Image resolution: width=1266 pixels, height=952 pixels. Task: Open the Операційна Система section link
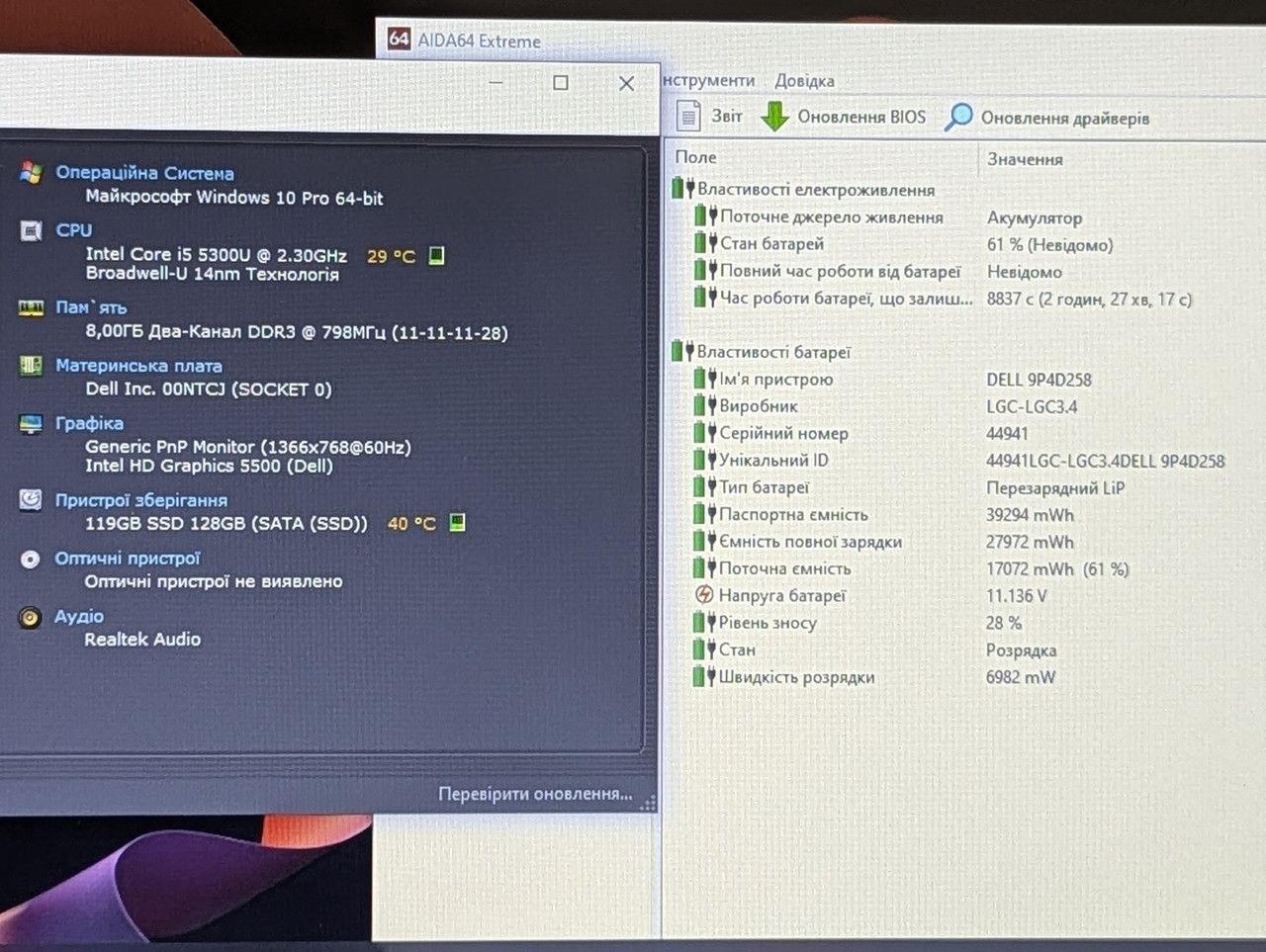point(144,172)
